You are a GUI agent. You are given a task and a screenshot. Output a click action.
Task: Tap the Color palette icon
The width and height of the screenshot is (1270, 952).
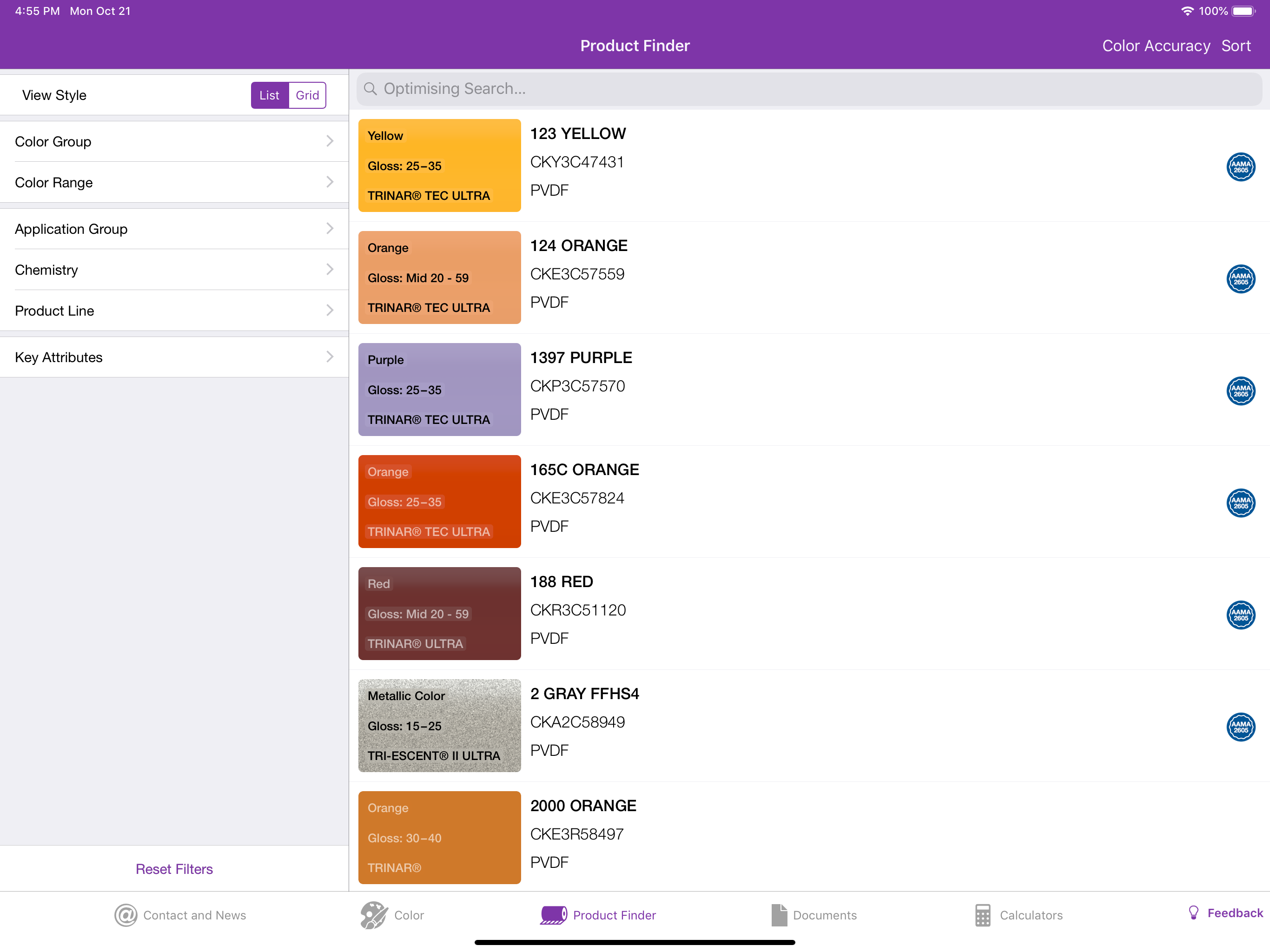[x=374, y=915]
